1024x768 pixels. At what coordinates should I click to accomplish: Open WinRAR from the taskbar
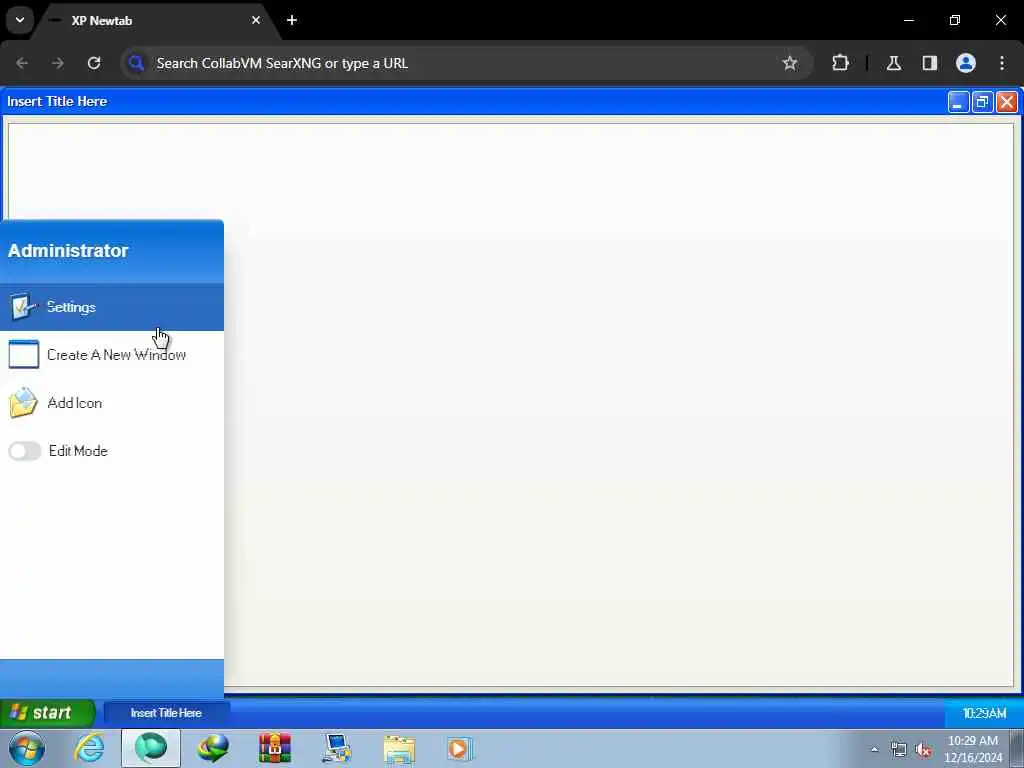click(x=275, y=748)
